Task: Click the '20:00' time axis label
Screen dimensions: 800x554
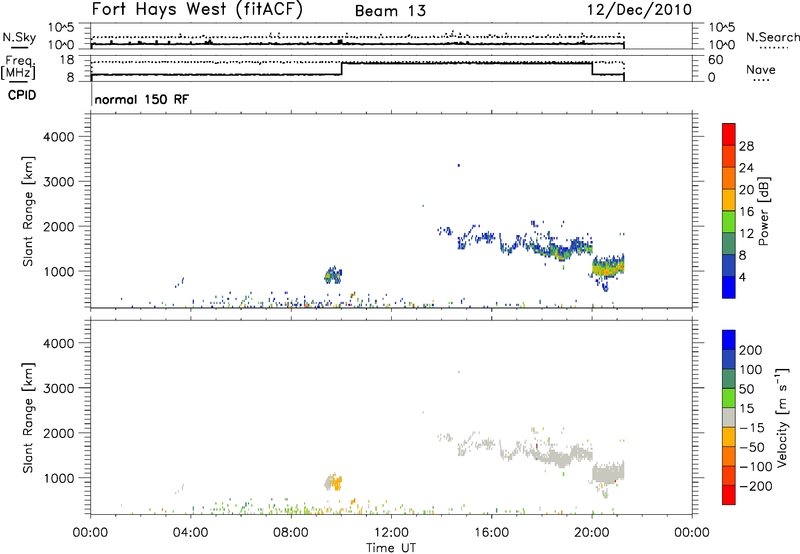Action: pos(591,533)
